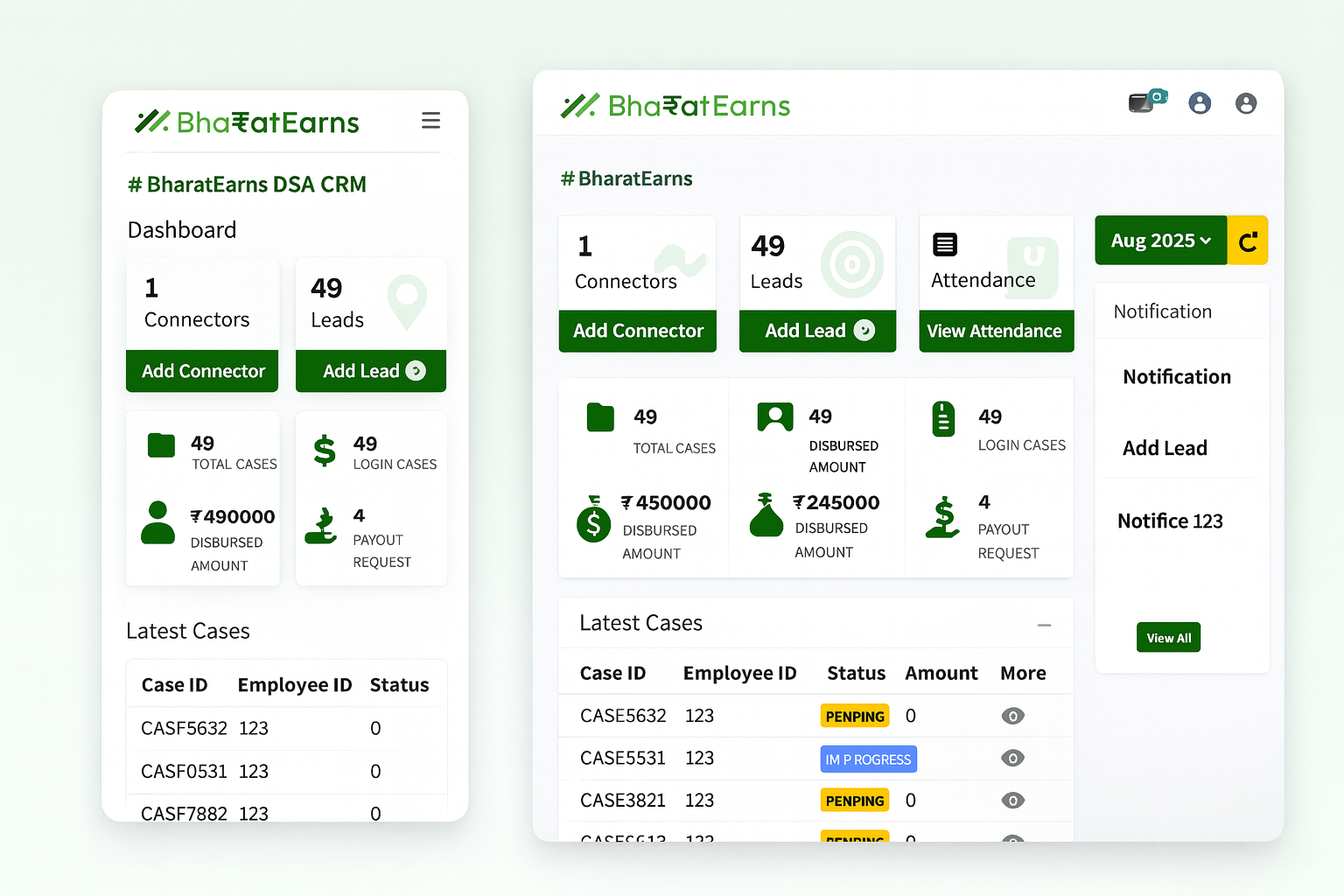Viewport: 1344px width, 896px height.
Task: Click the folder icon beside 49 Total Cases
Action: 599,417
